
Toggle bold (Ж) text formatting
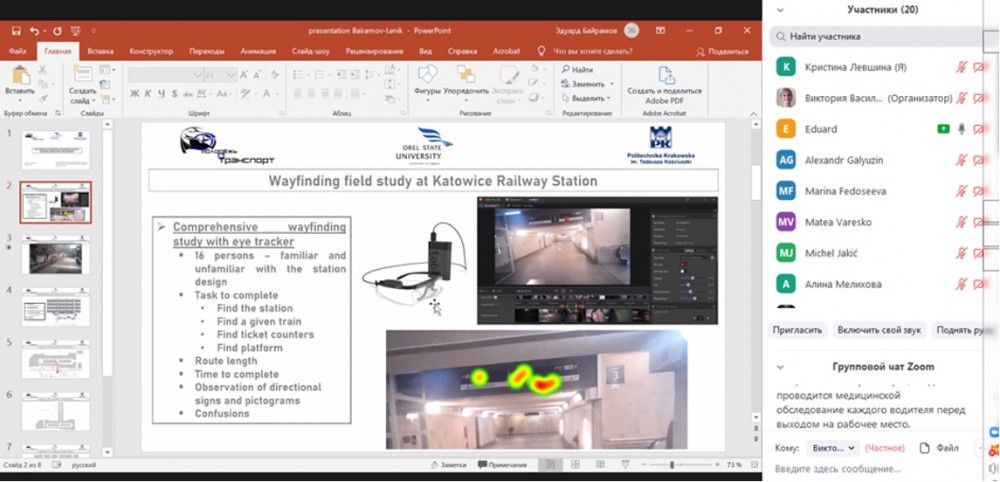point(134,94)
